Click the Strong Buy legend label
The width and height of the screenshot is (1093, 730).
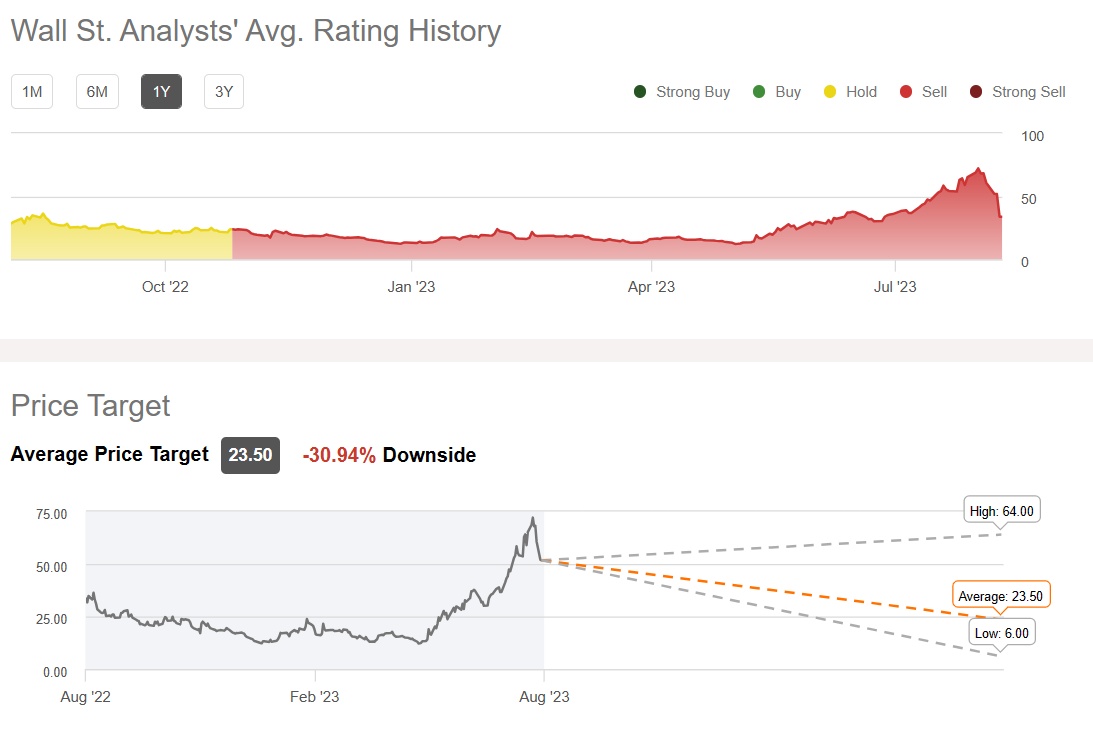point(693,92)
